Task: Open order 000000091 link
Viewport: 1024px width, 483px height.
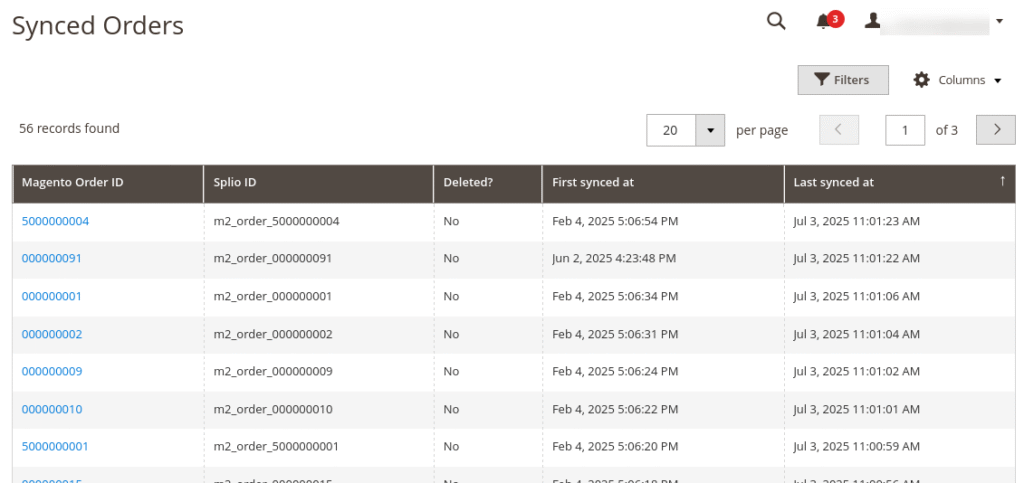Action: tap(52, 258)
